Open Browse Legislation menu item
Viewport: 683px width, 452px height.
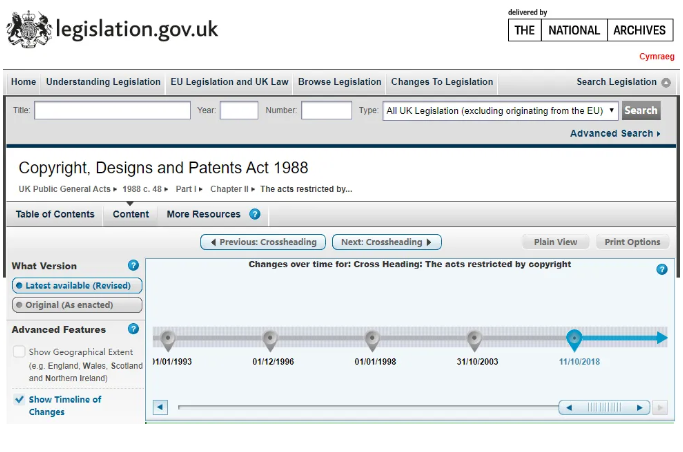coord(339,82)
